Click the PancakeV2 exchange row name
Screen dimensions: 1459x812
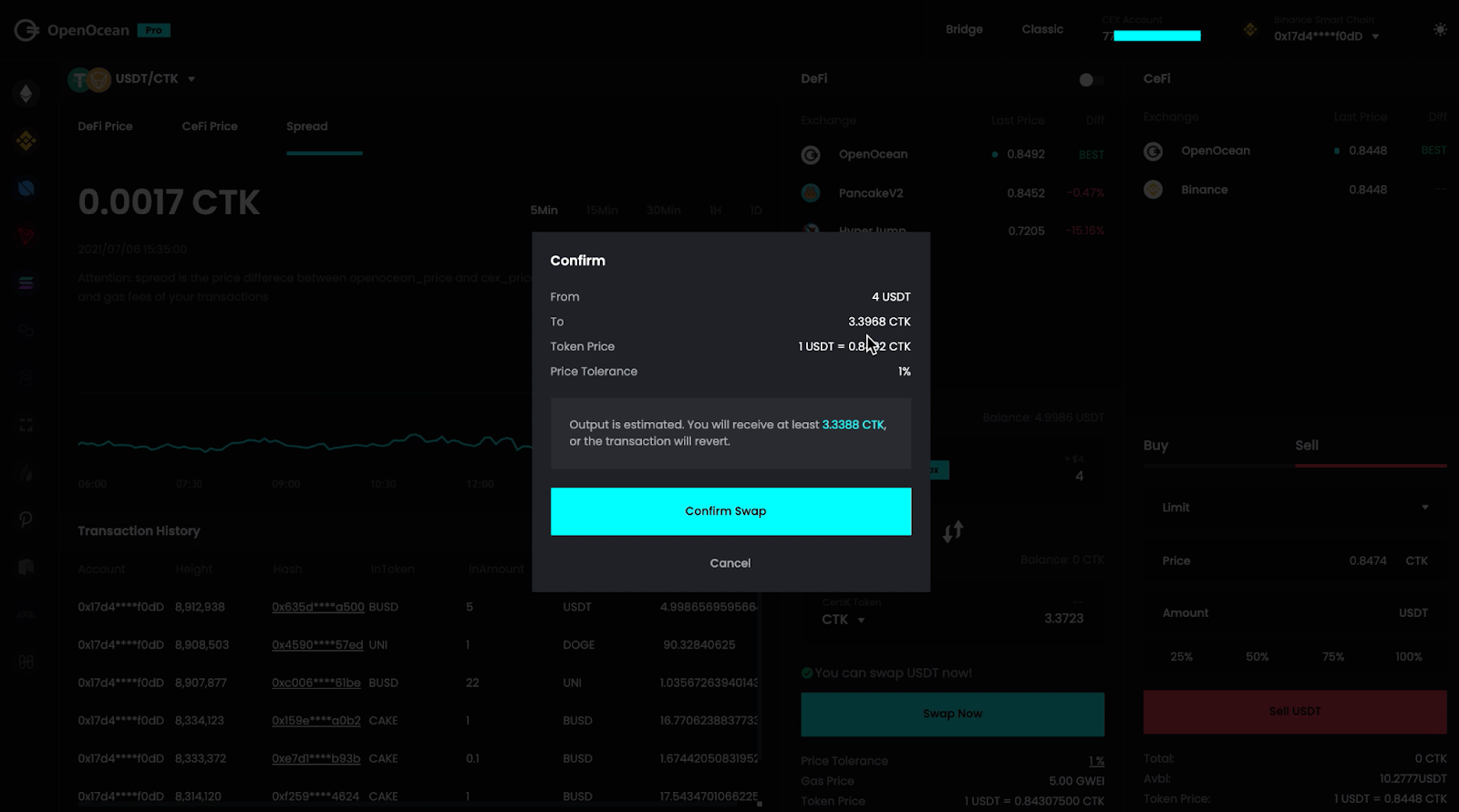coord(871,193)
